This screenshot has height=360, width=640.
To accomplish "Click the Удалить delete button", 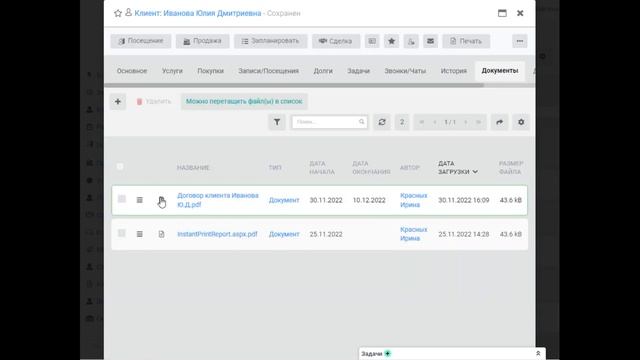I will [x=154, y=102].
